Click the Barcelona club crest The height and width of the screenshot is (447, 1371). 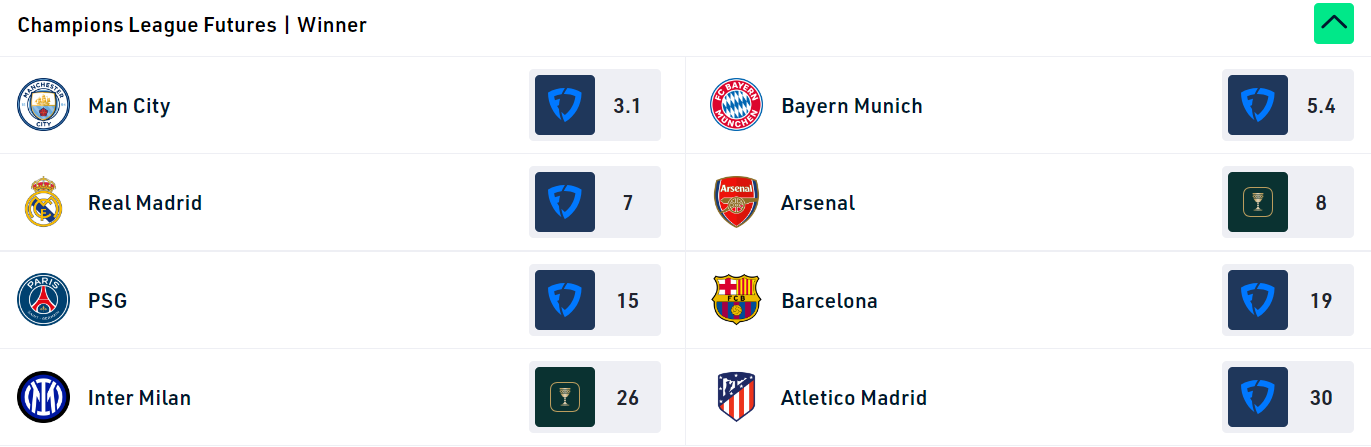pos(736,300)
